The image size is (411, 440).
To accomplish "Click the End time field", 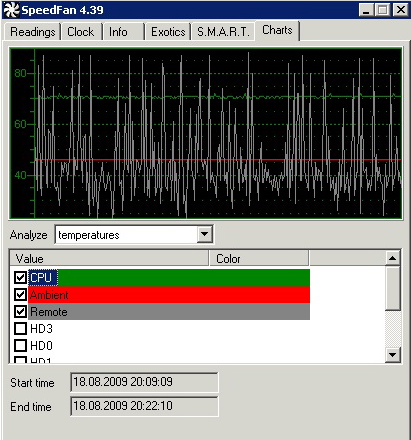I will click(144, 406).
